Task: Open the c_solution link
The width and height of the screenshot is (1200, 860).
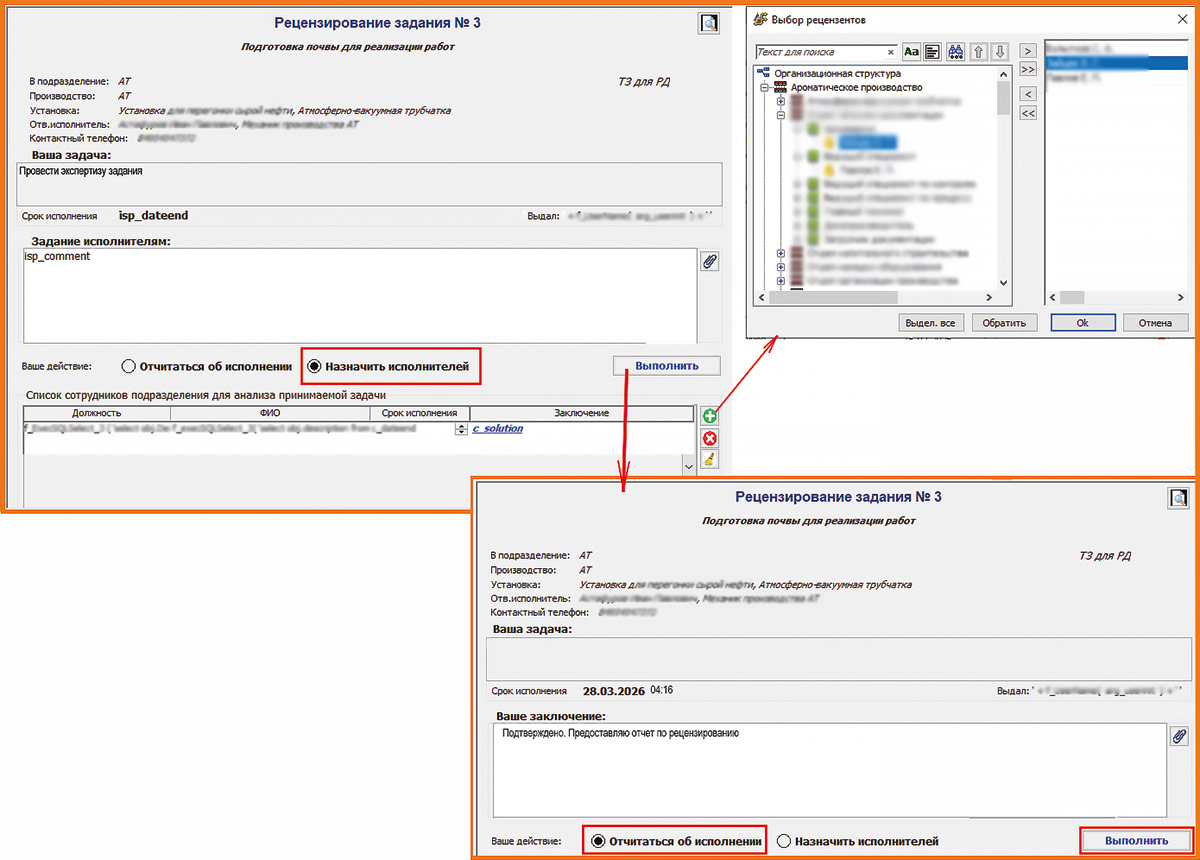Action: coord(497,429)
